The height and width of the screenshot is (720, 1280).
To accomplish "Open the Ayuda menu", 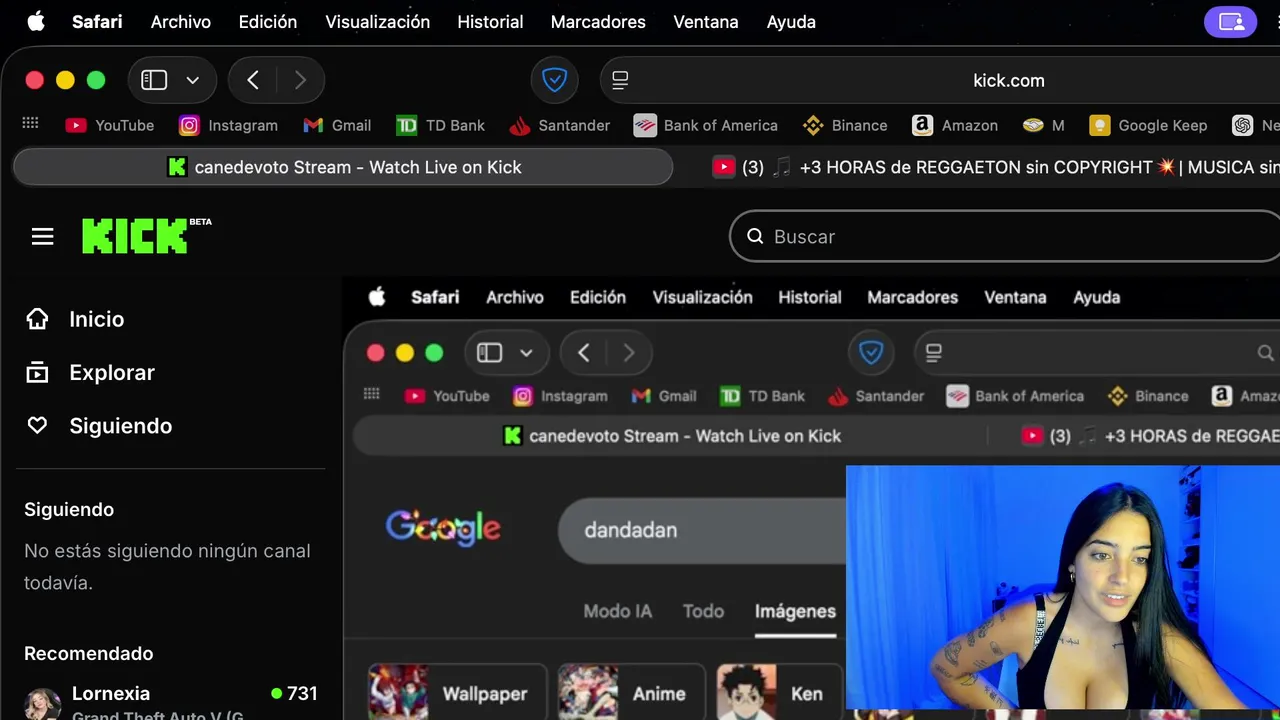I will pos(791,21).
